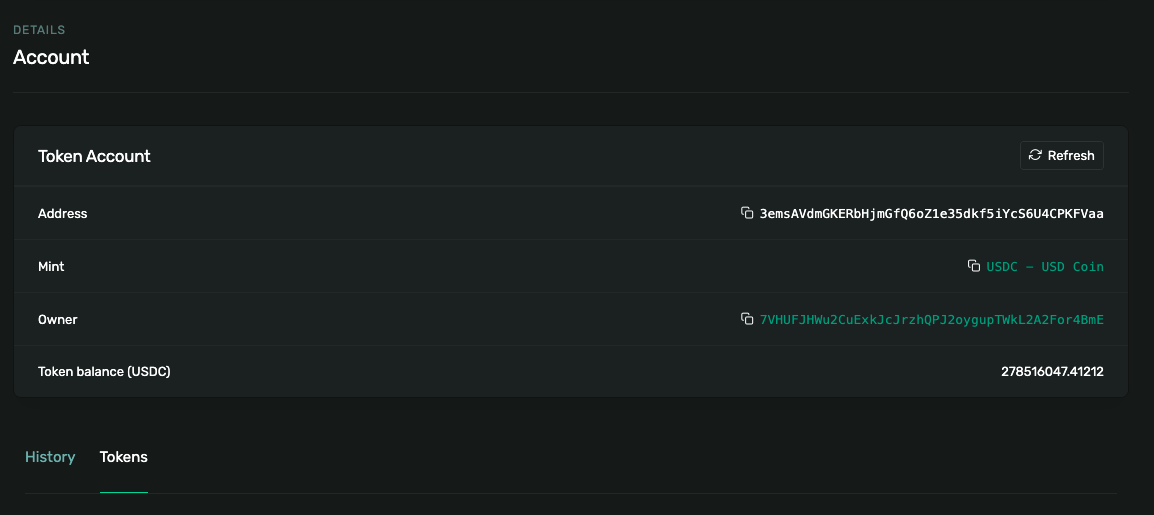Open the USDC - USD Coin mint link
Image resolution: width=1154 pixels, height=515 pixels.
[1045, 266]
